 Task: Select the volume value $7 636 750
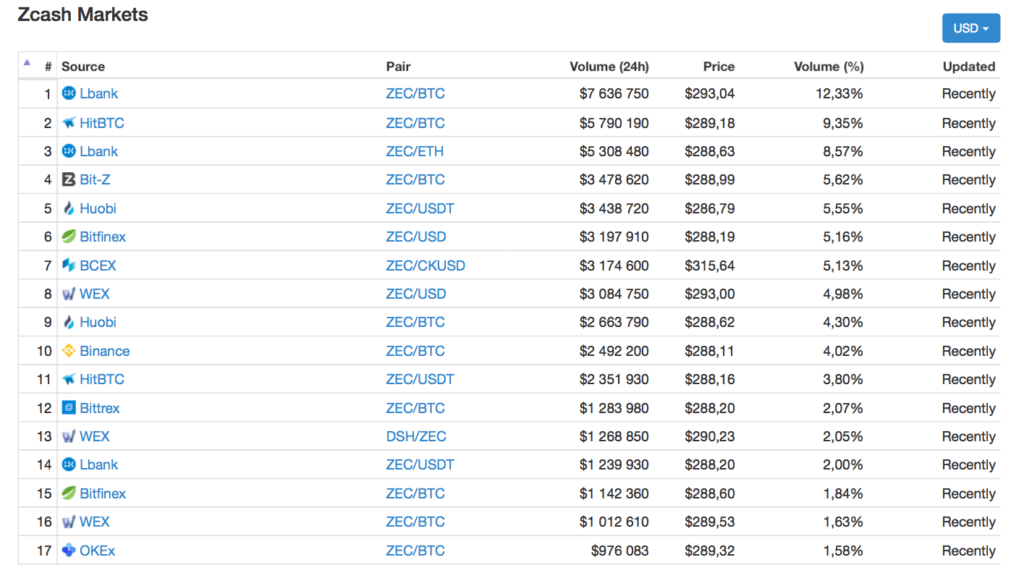pos(614,93)
